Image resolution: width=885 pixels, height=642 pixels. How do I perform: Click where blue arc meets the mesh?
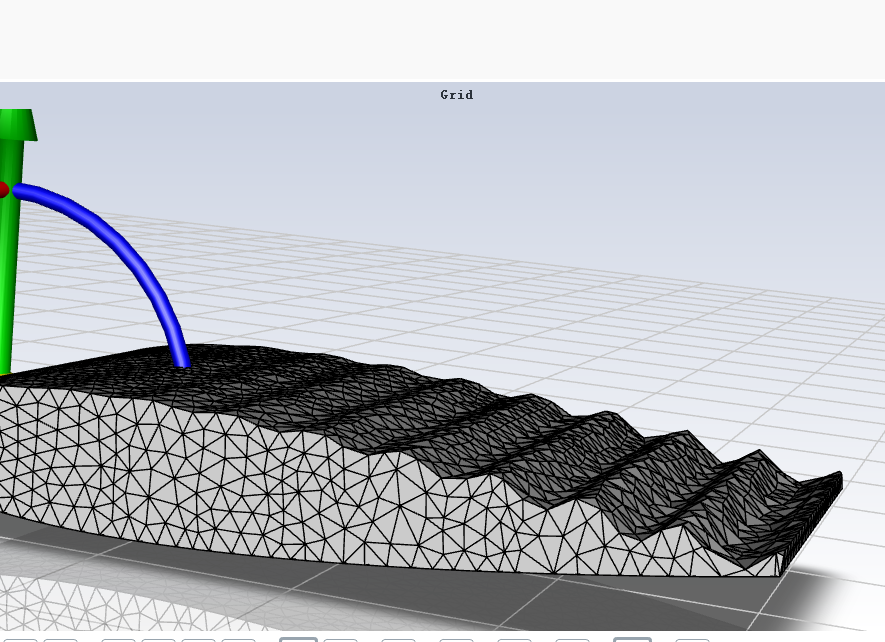pyautogui.click(x=184, y=363)
